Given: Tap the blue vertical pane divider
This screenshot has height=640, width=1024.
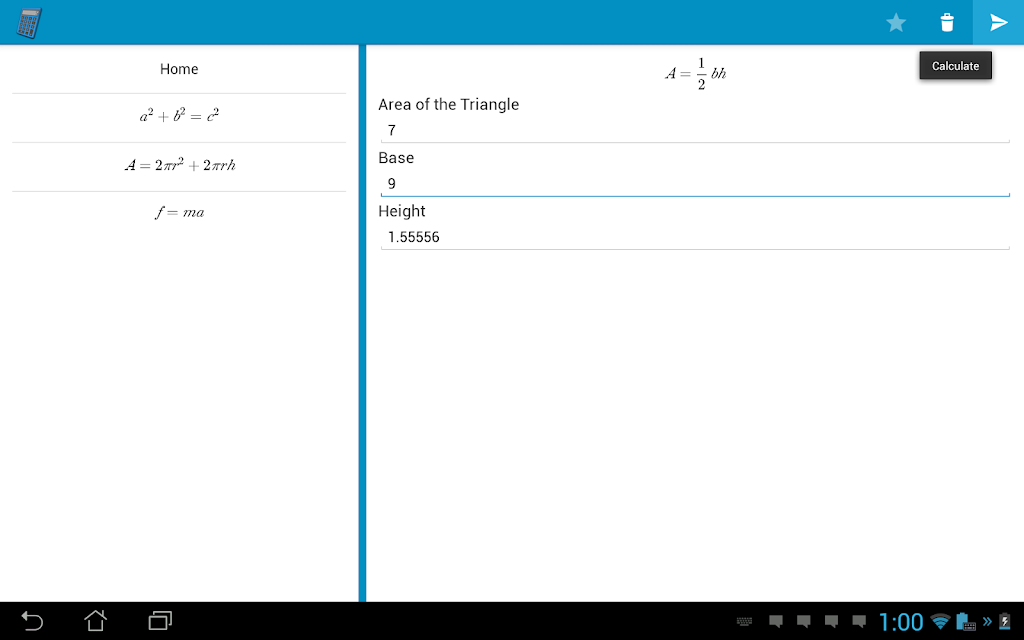Looking at the screenshot, I should pos(362,323).
